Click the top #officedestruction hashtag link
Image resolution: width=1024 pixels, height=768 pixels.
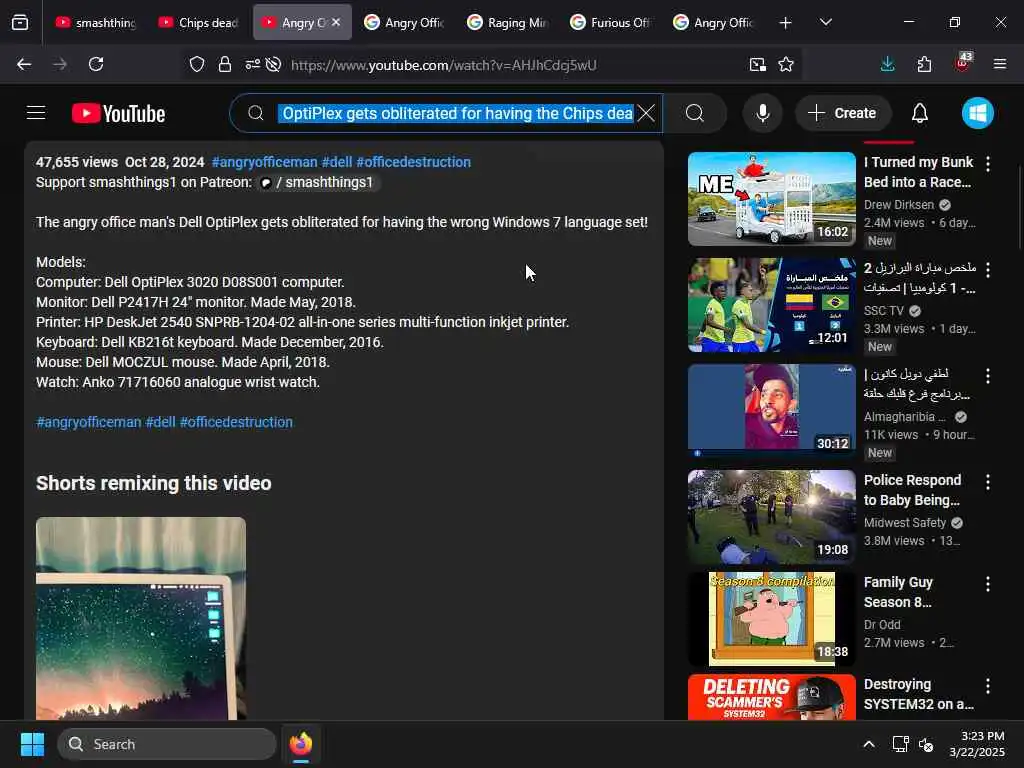coord(413,162)
